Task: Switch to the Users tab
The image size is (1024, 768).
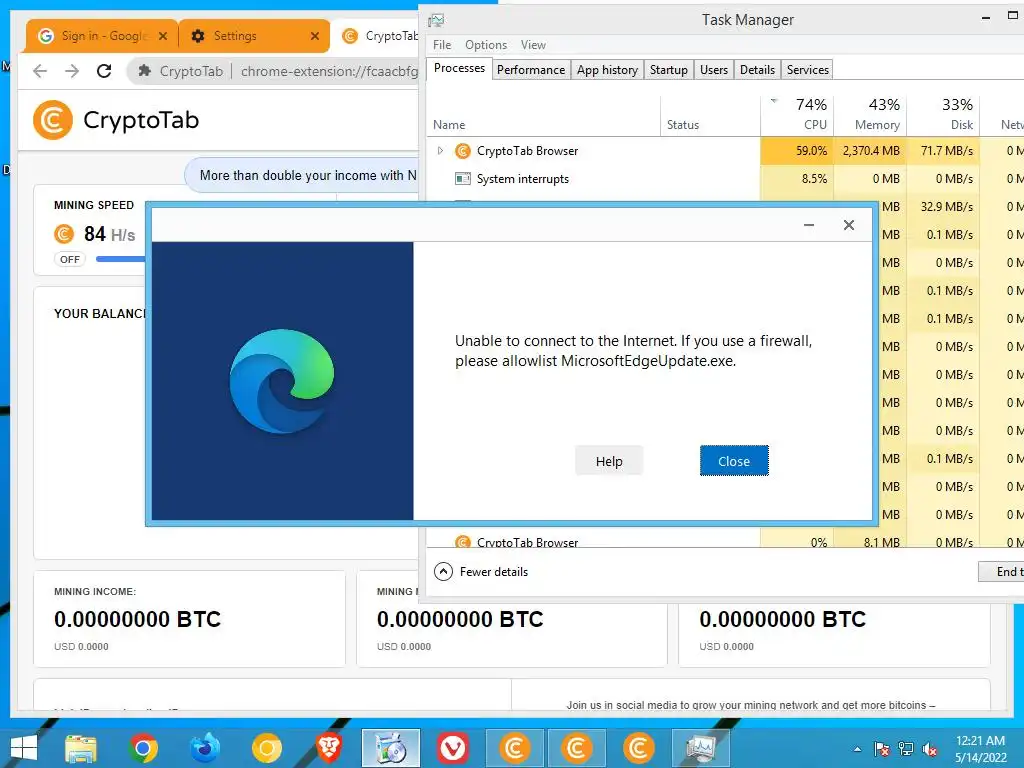Action: [x=714, y=70]
